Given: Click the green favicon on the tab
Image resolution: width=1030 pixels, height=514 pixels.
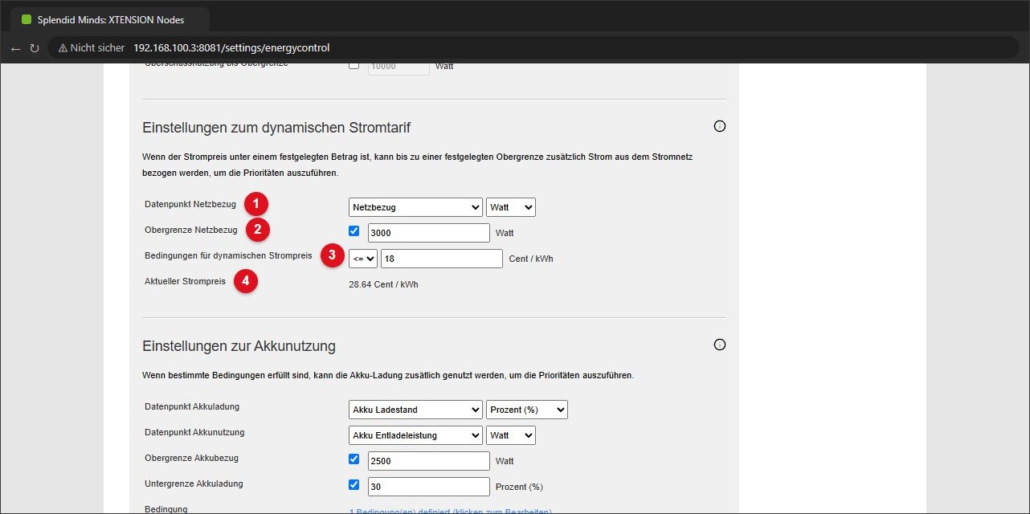Looking at the screenshot, I should [26, 19].
